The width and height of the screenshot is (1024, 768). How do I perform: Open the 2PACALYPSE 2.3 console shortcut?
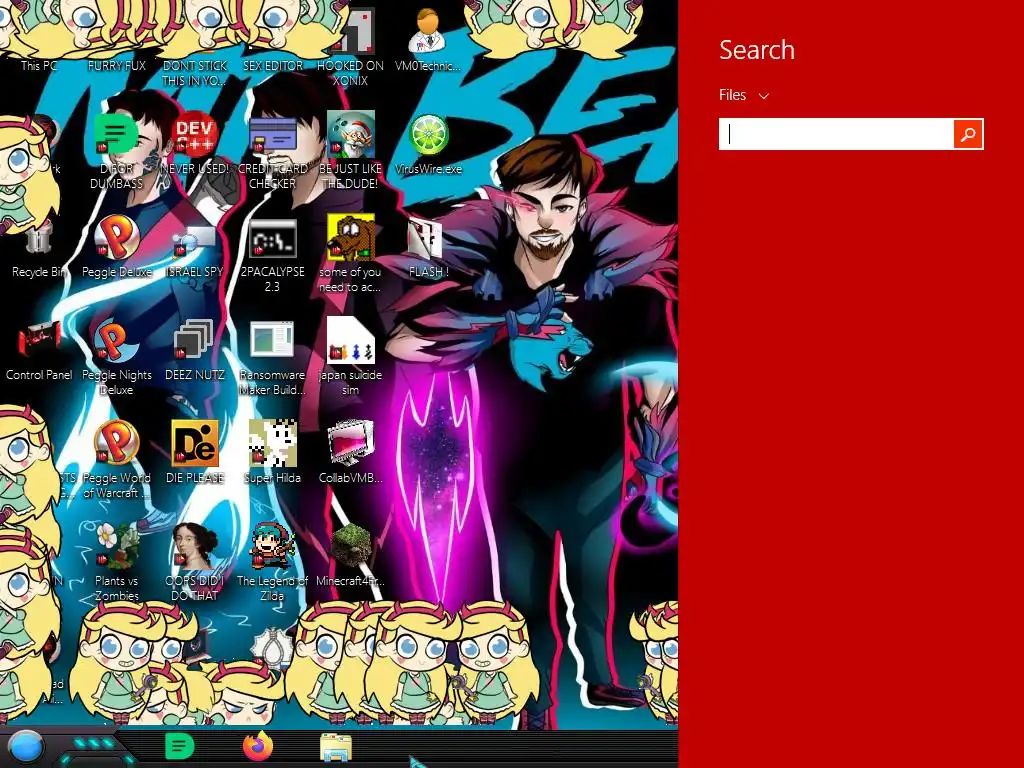click(x=272, y=255)
